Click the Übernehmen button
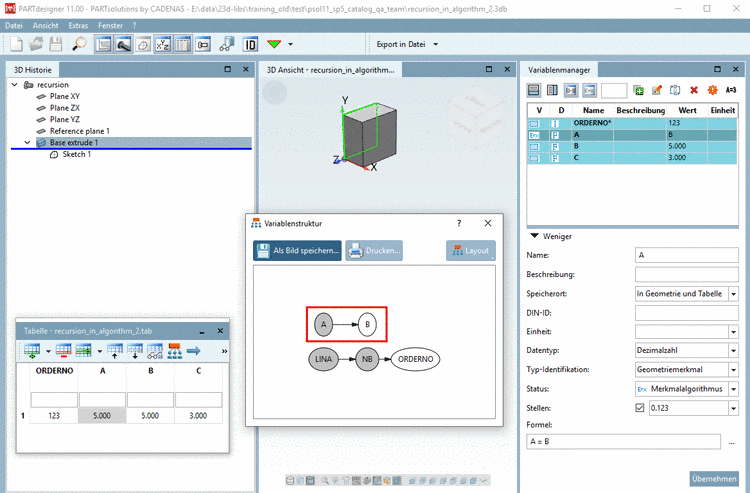The height and width of the screenshot is (493, 750). click(x=714, y=479)
